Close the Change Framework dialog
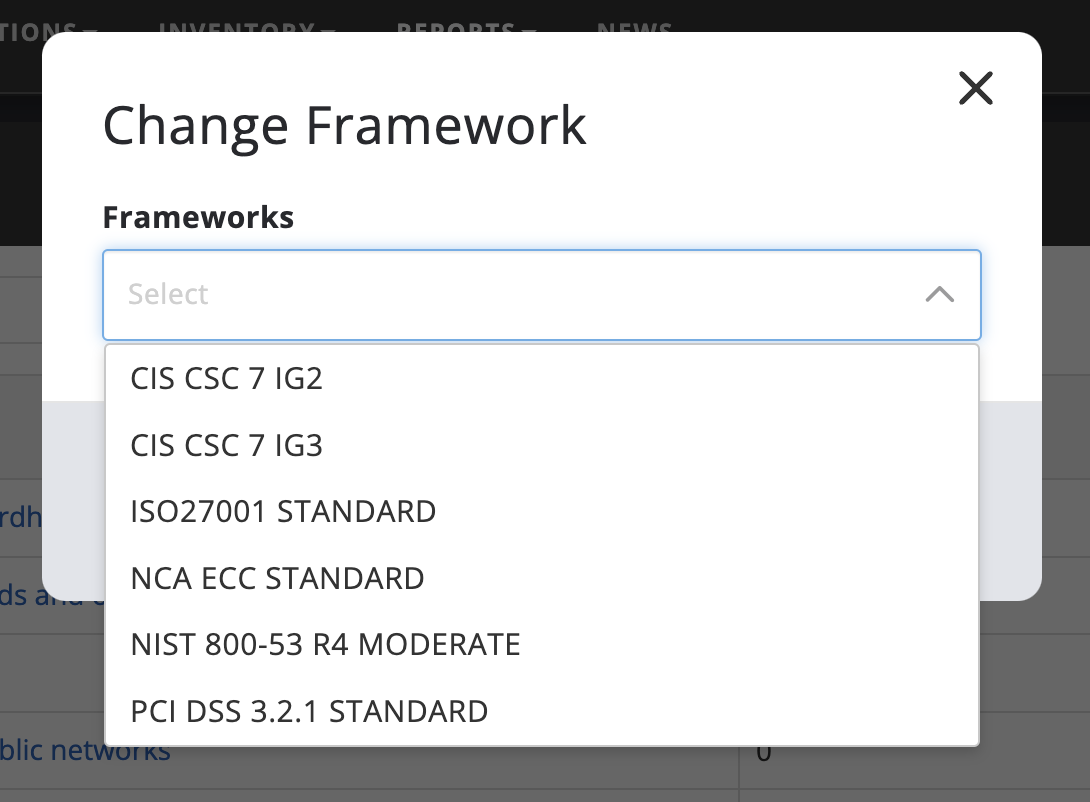 tap(975, 88)
